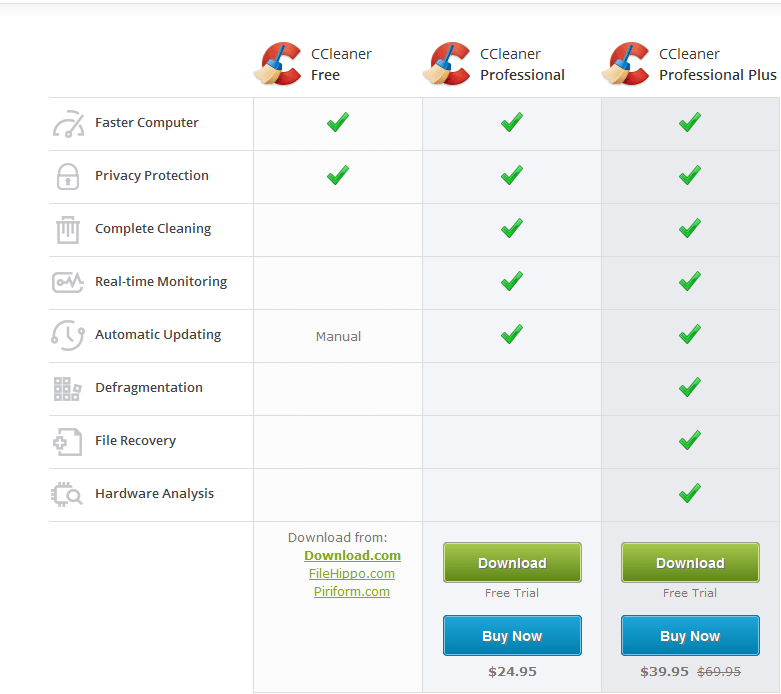The height and width of the screenshot is (694, 781).
Task: Click the 'Manual' text in Free column
Action: (x=338, y=337)
